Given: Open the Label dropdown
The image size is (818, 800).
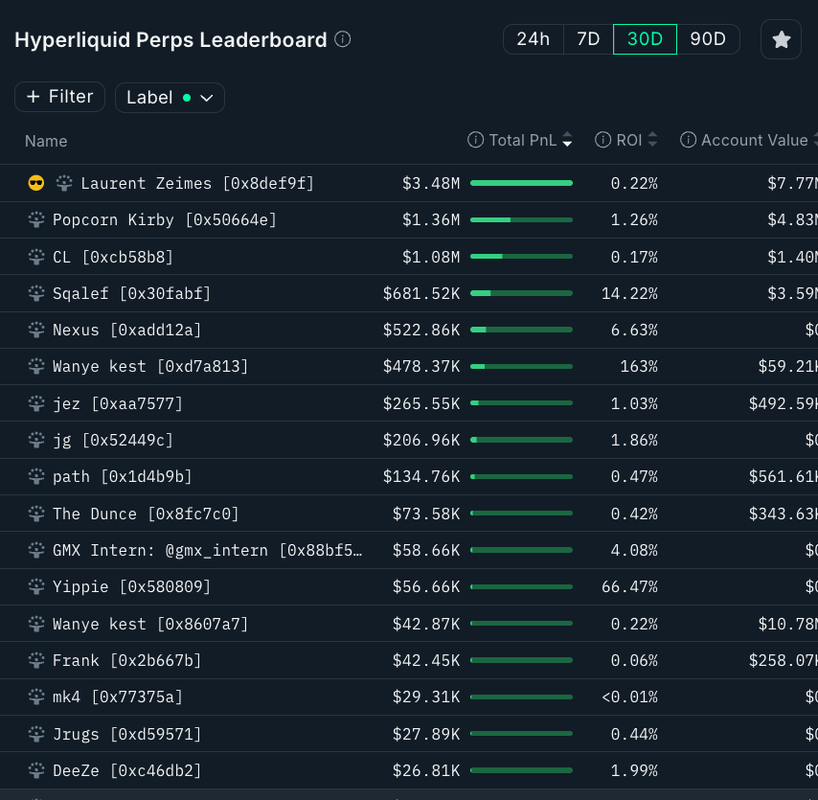Looking at the screenshot, I should [170, 97].
